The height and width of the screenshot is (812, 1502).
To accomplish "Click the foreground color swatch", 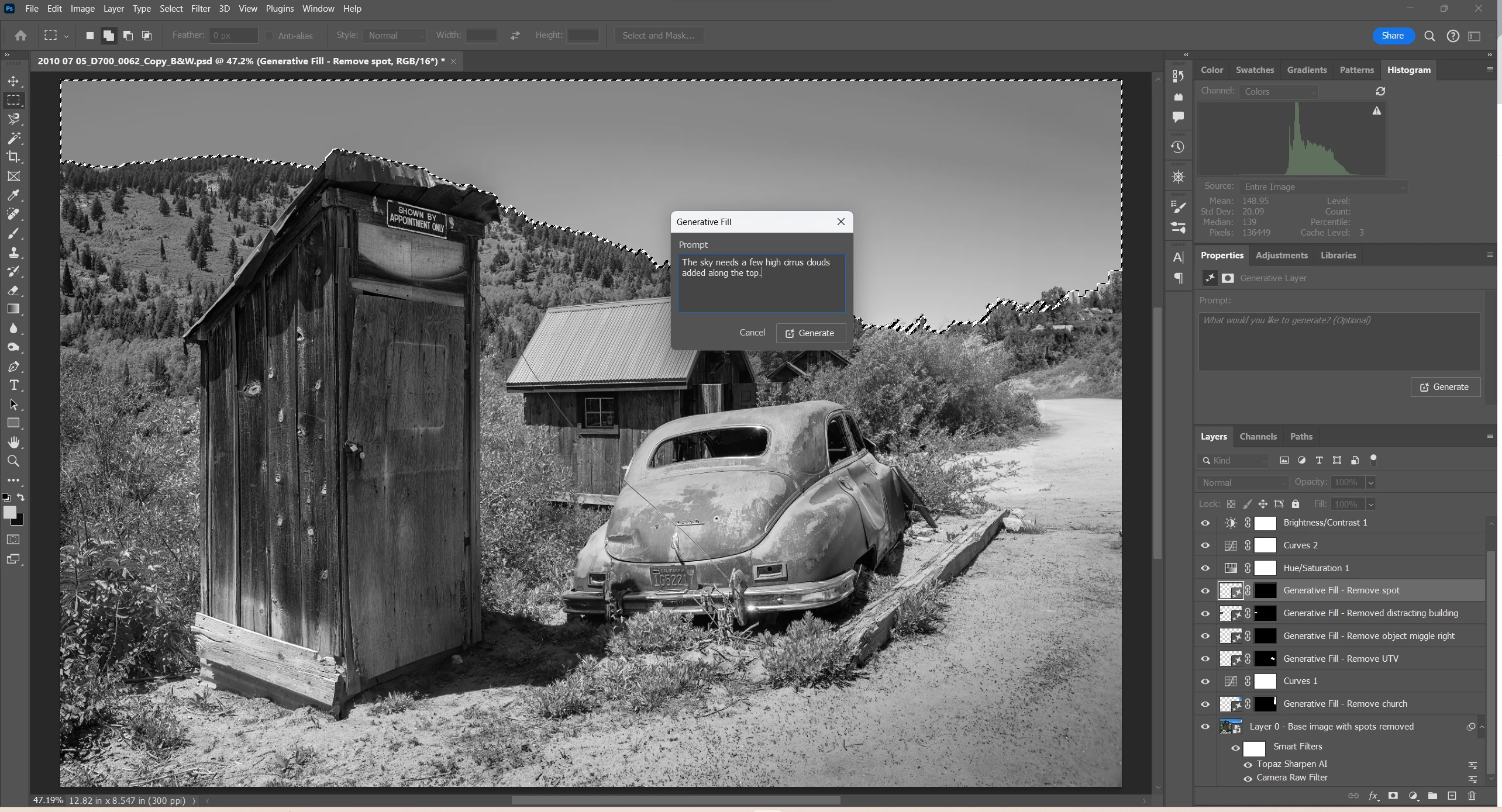I will pyautogui.click(x=9, y=512).
